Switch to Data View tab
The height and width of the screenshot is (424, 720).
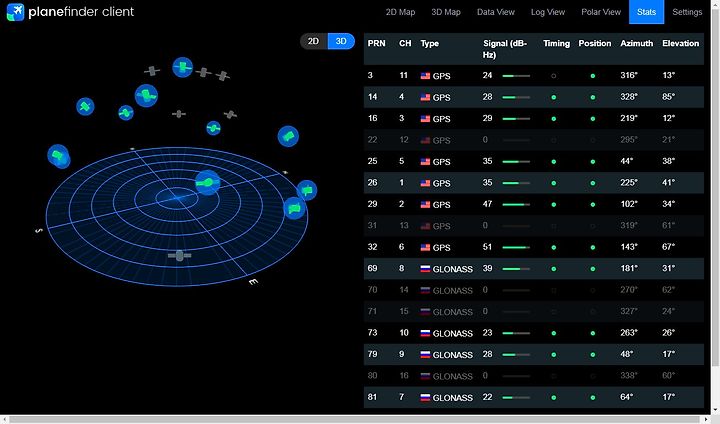click(x=496, y=12)
